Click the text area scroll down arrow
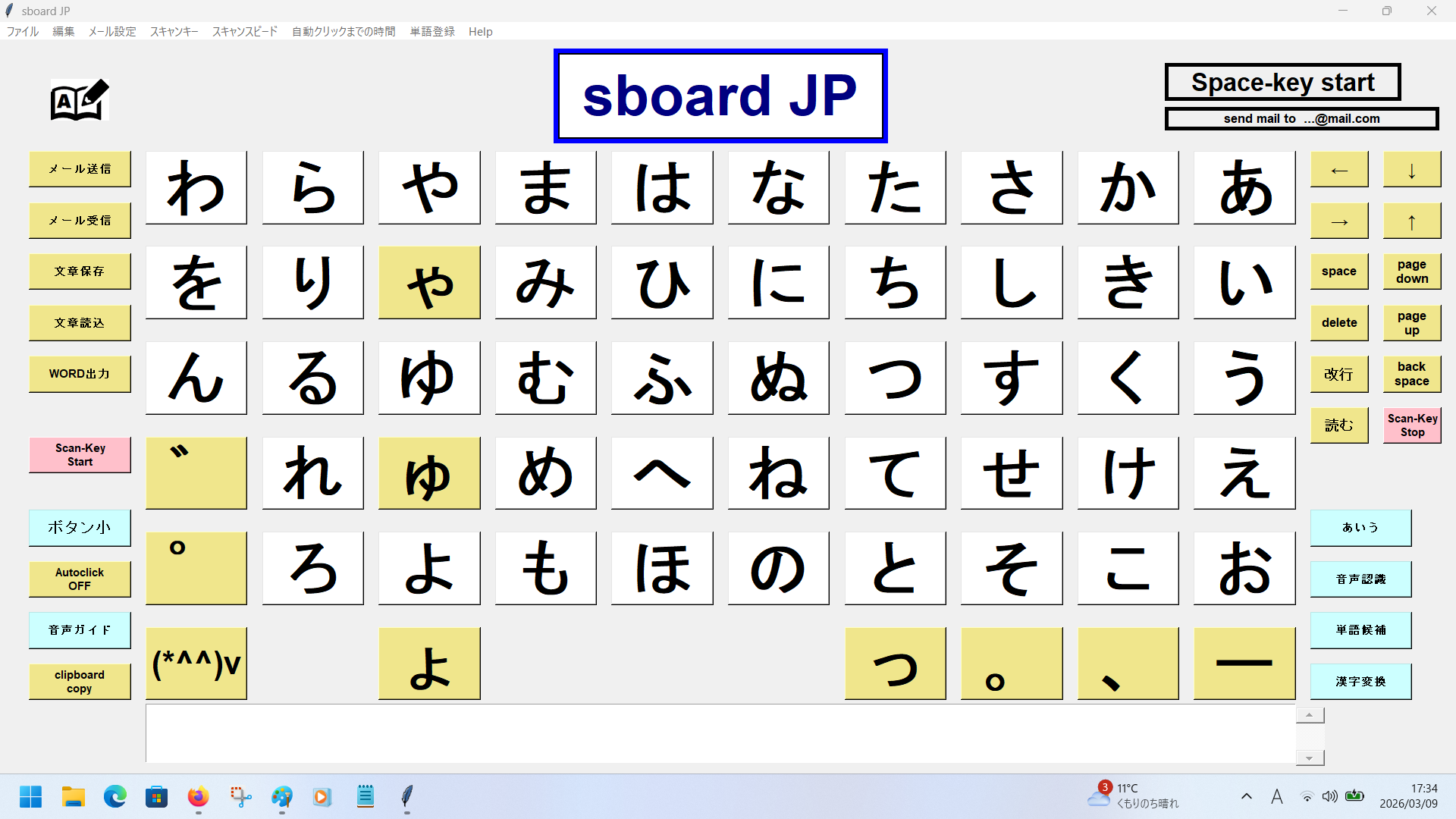Screen dimensions: 1456x819 (x=1310, y=758)
